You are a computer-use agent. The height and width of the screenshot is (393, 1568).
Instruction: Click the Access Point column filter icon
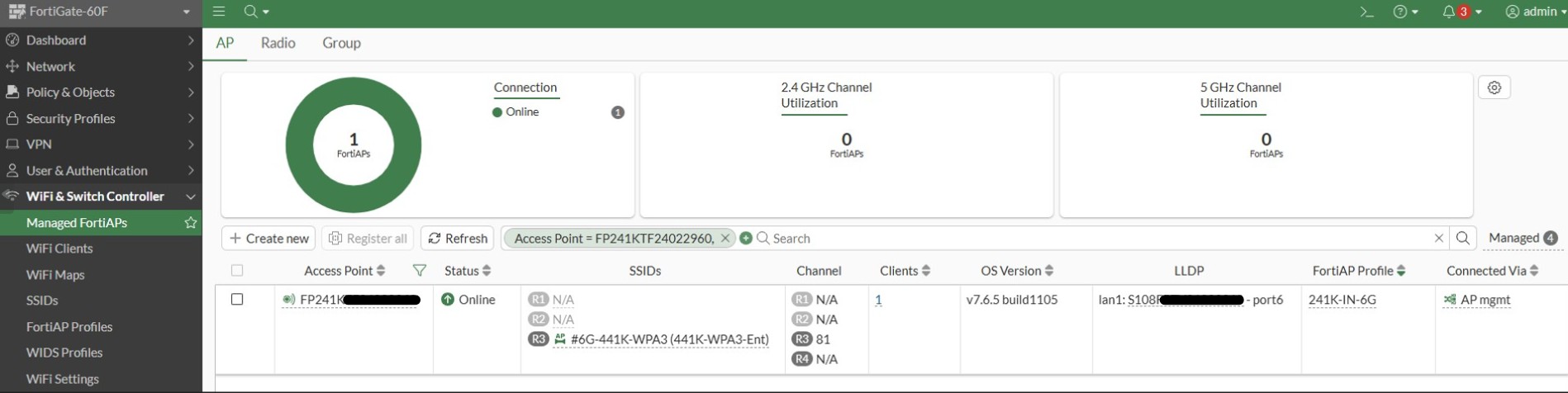419,271
